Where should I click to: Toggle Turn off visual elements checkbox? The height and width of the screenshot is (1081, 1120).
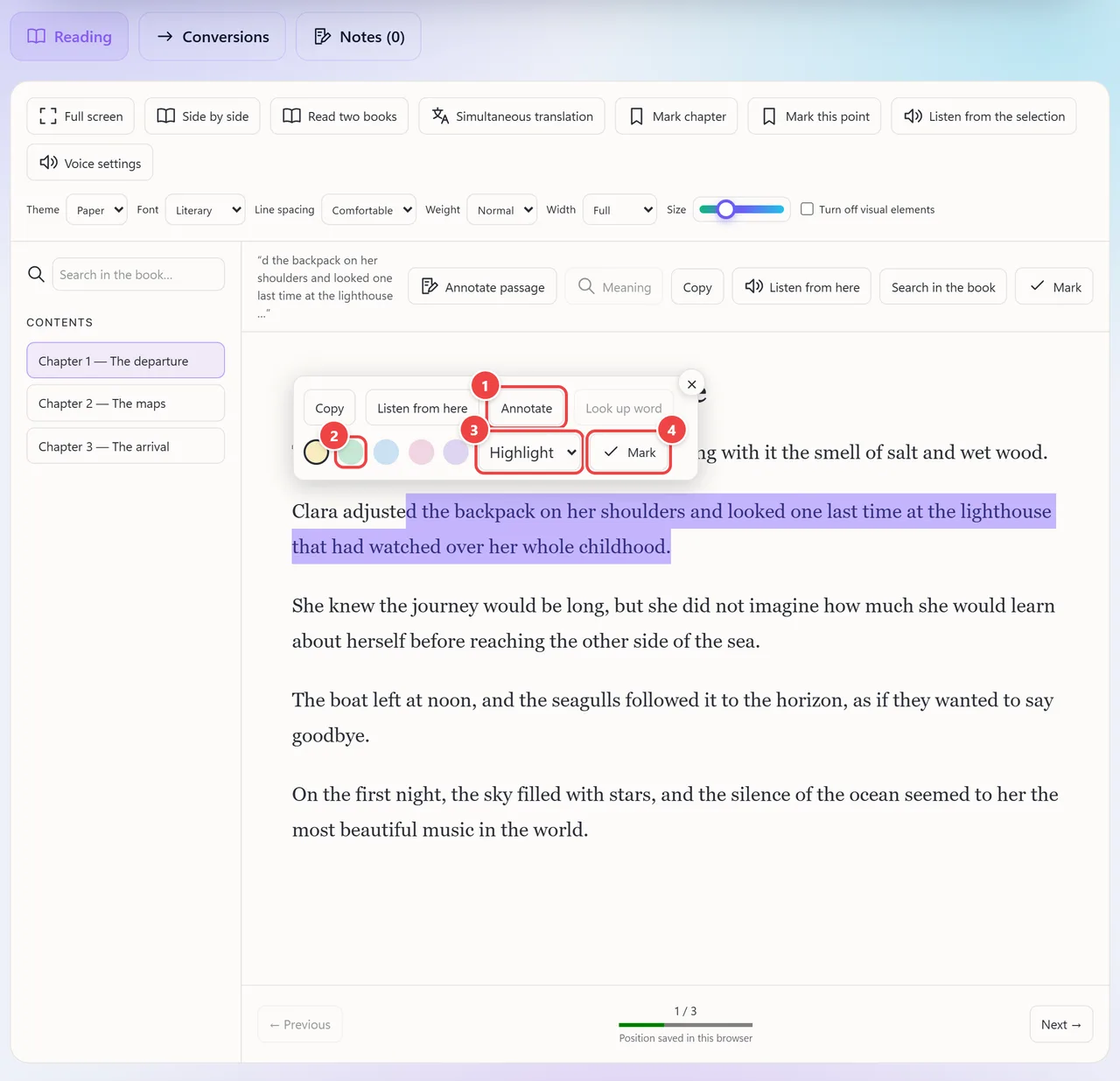tap(807, 209)
